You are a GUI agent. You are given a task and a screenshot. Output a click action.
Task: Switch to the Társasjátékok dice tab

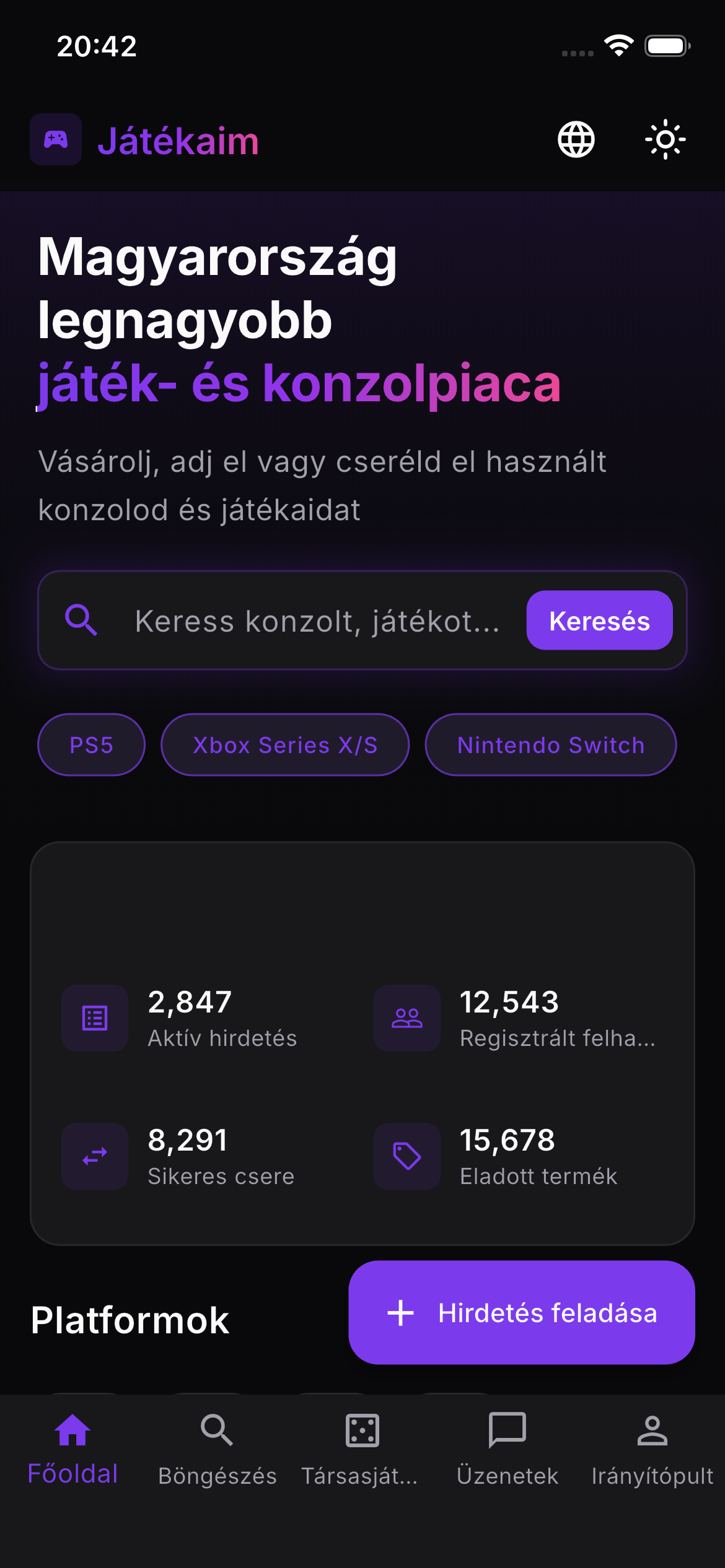click(x=362, y=1450)
